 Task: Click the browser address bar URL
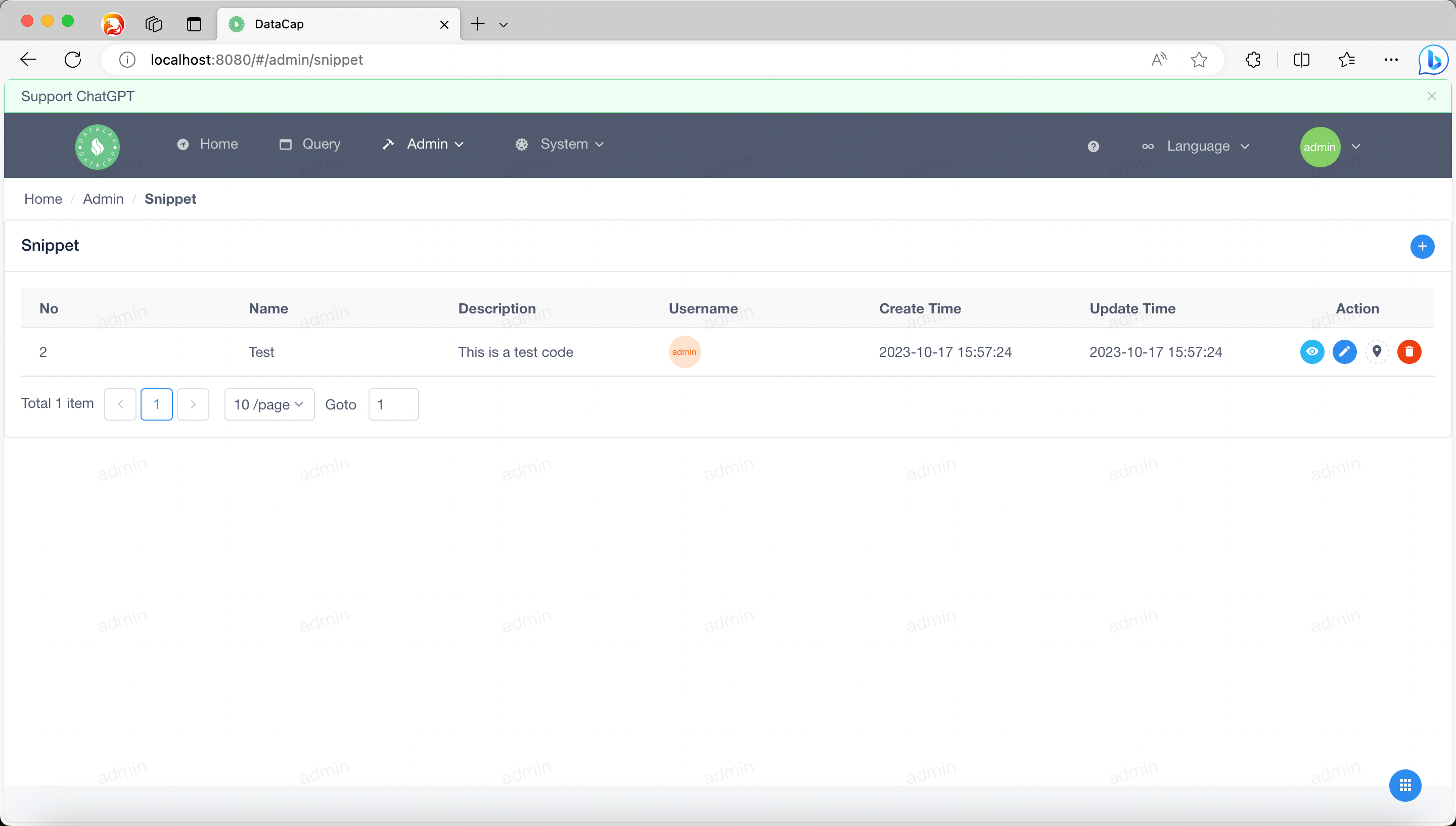[256, 60]
